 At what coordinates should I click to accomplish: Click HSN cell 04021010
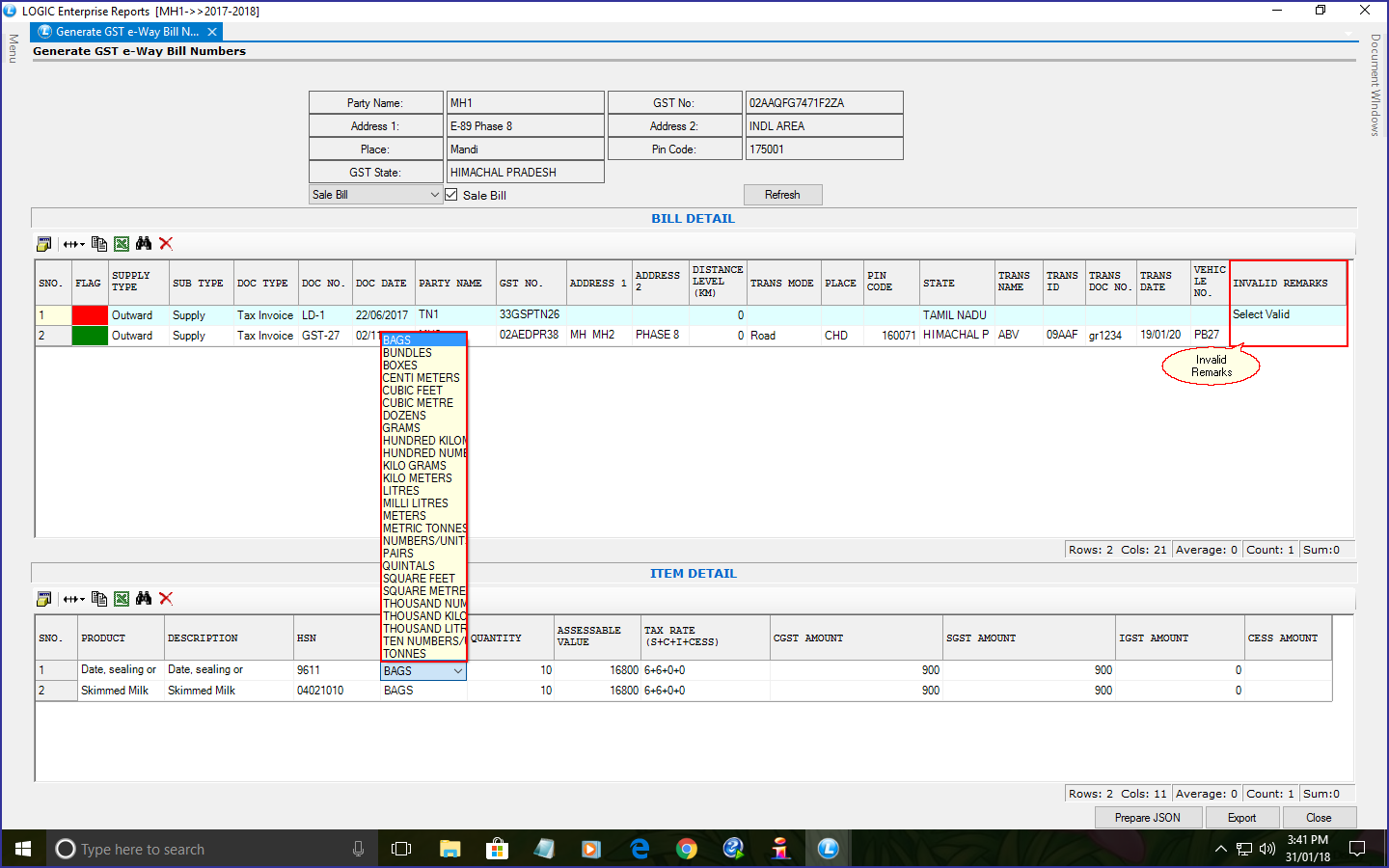pos(337,691)
